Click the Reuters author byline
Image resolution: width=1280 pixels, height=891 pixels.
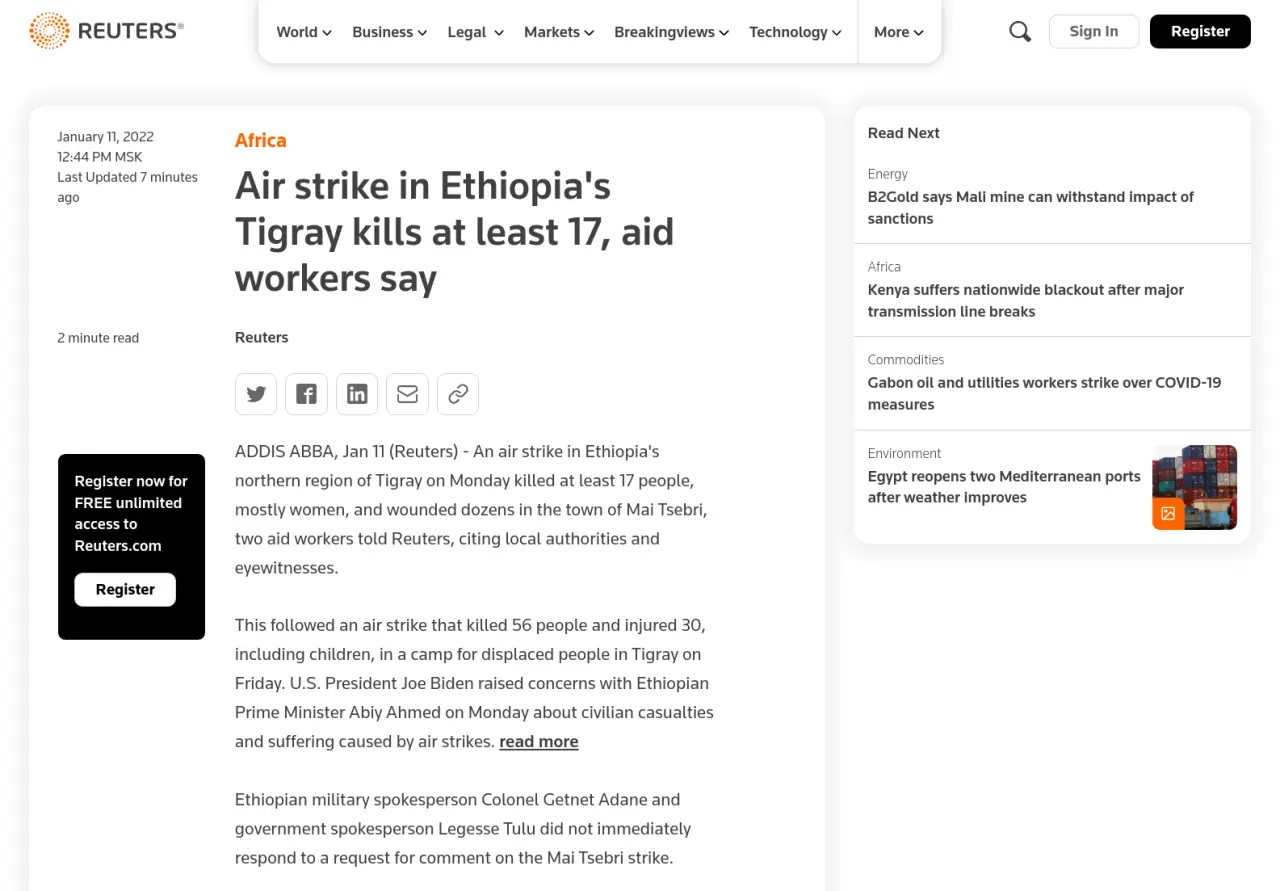click(262, 337)
